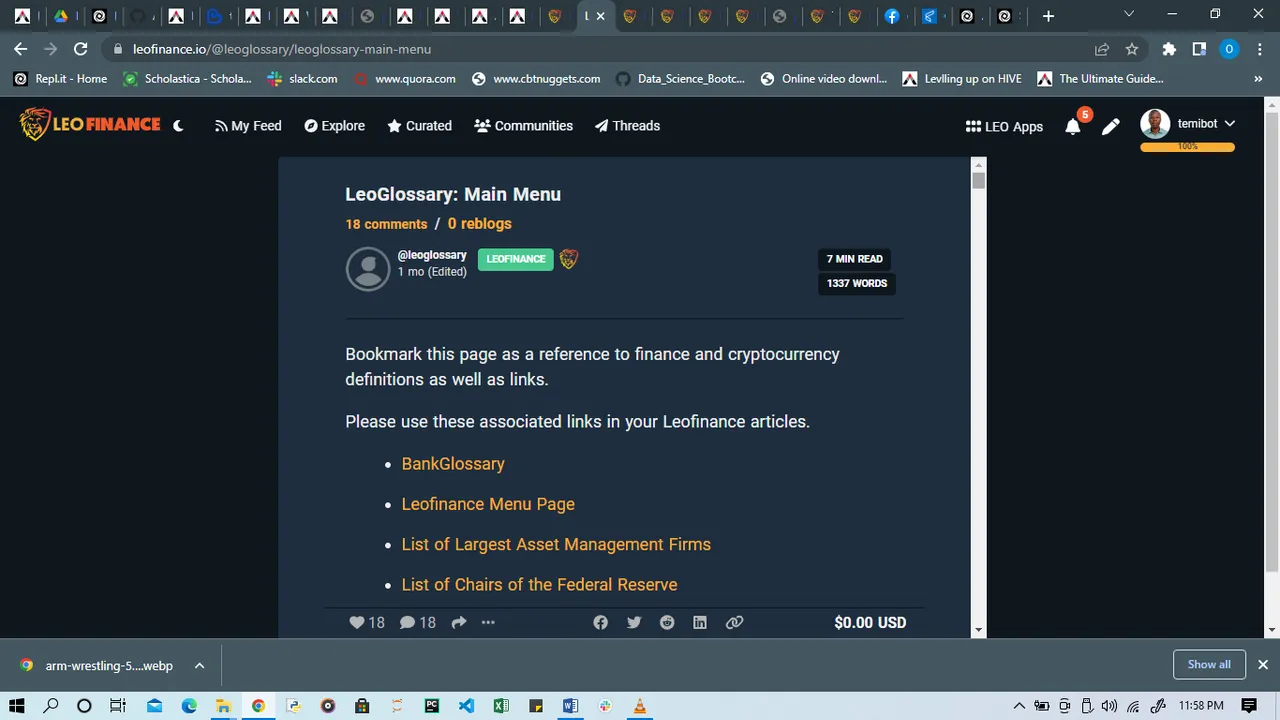This screenshot has height=720, width=1280.
Task: Go to the Explore section
Action: point(334,126)
